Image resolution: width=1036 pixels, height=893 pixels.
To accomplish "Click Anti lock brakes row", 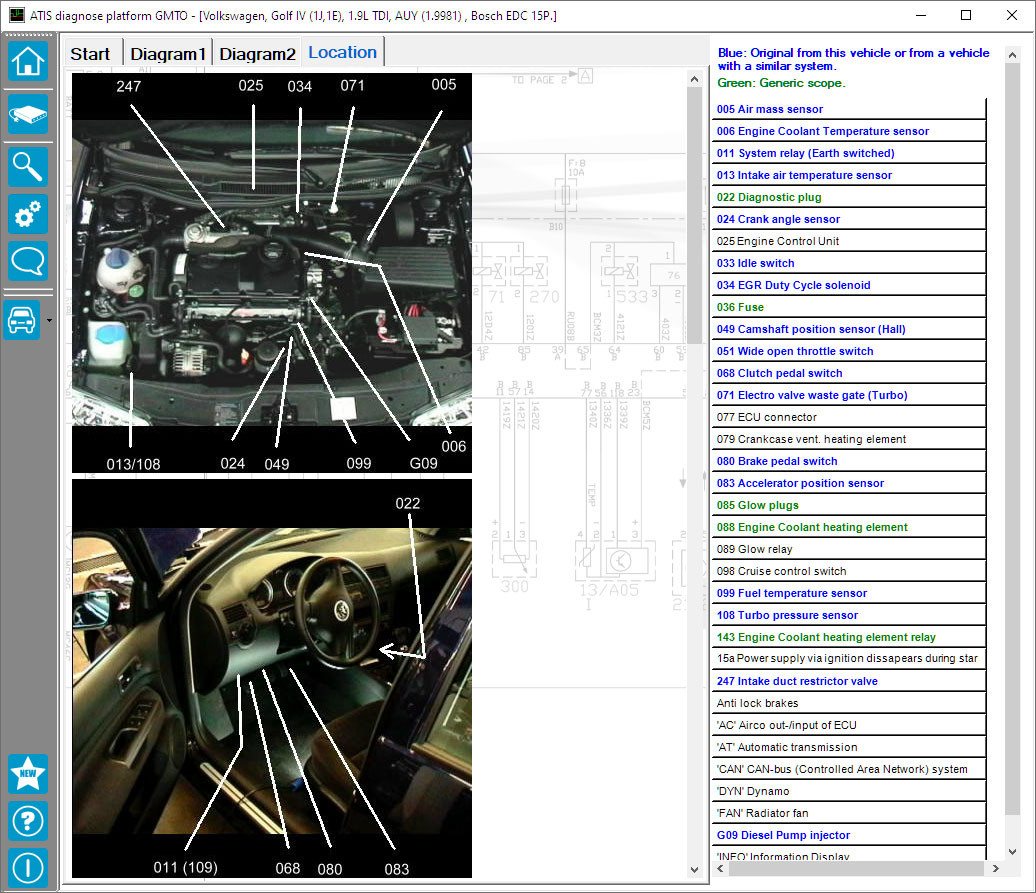I will (848, 703).
